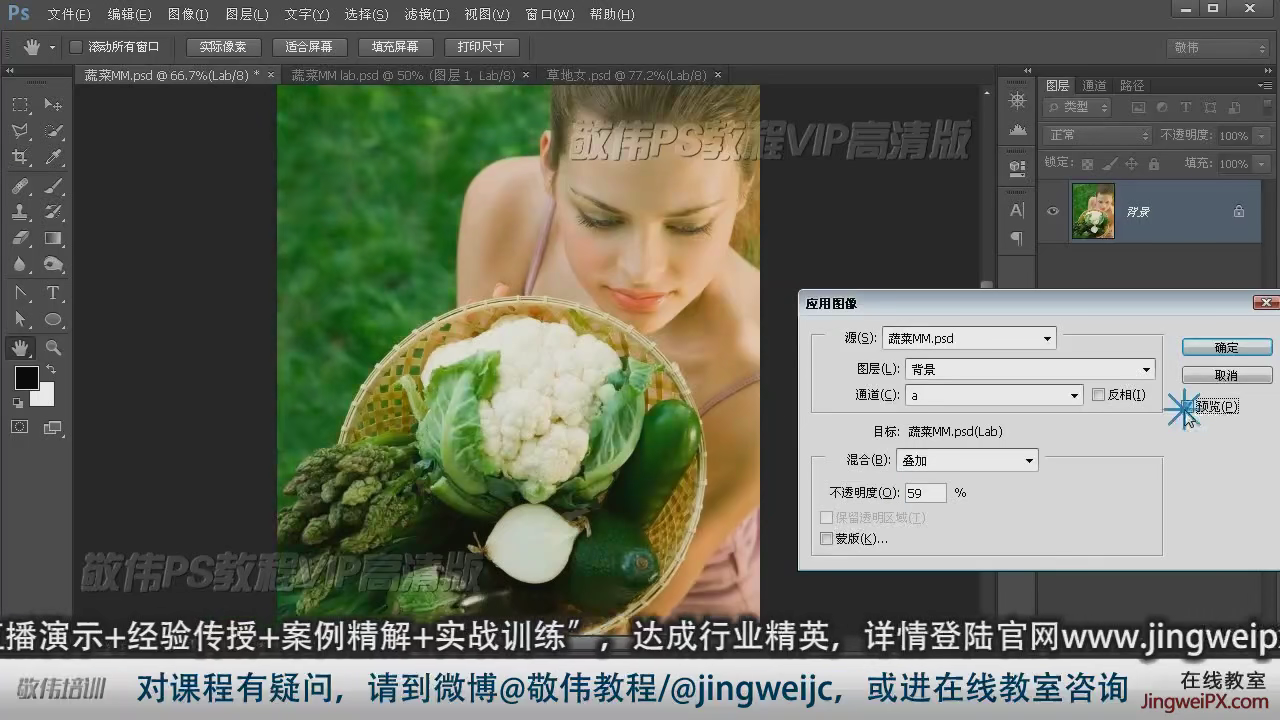Open the 类型 layer filter dropdown

pyautogui.click(x=1077, y=108)
